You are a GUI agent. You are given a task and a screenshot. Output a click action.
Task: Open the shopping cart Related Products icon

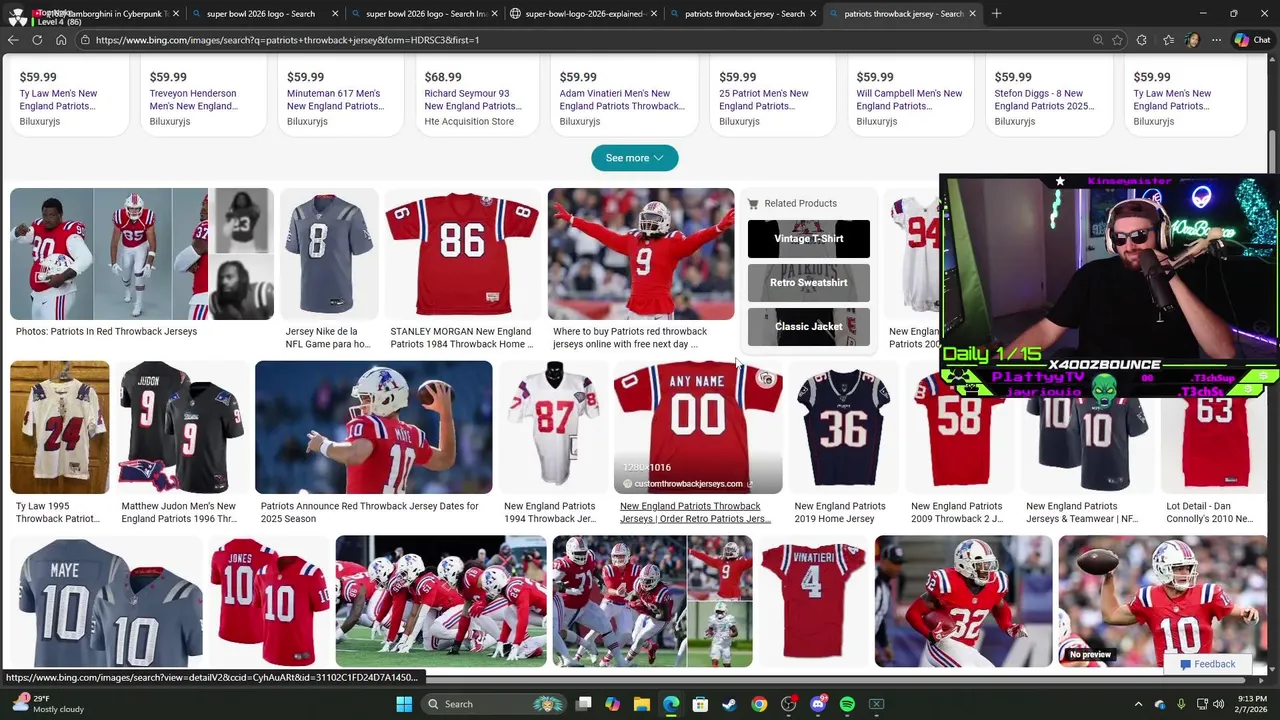(753, 203)
